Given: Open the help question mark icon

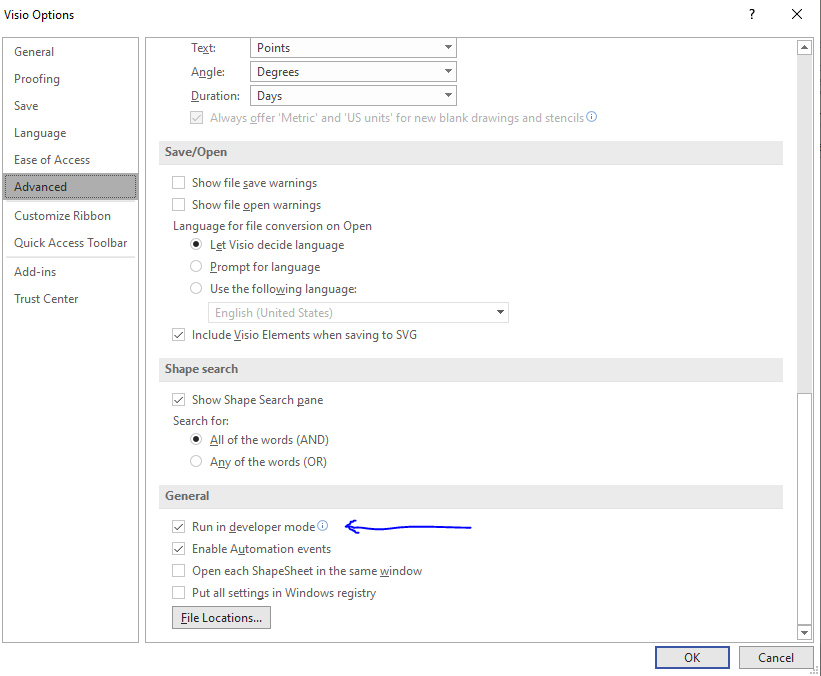Looking at the screenshot, I should tap(752, 14).
